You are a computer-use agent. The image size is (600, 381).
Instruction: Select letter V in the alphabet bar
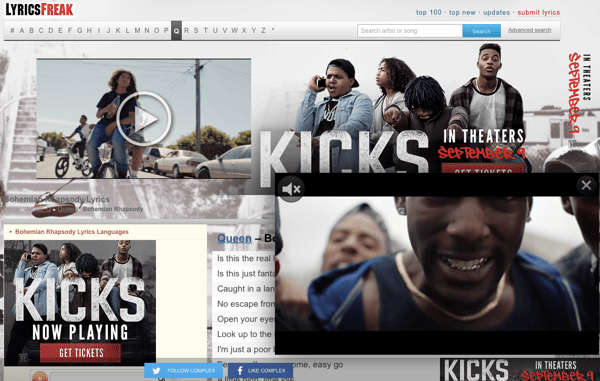225,30
